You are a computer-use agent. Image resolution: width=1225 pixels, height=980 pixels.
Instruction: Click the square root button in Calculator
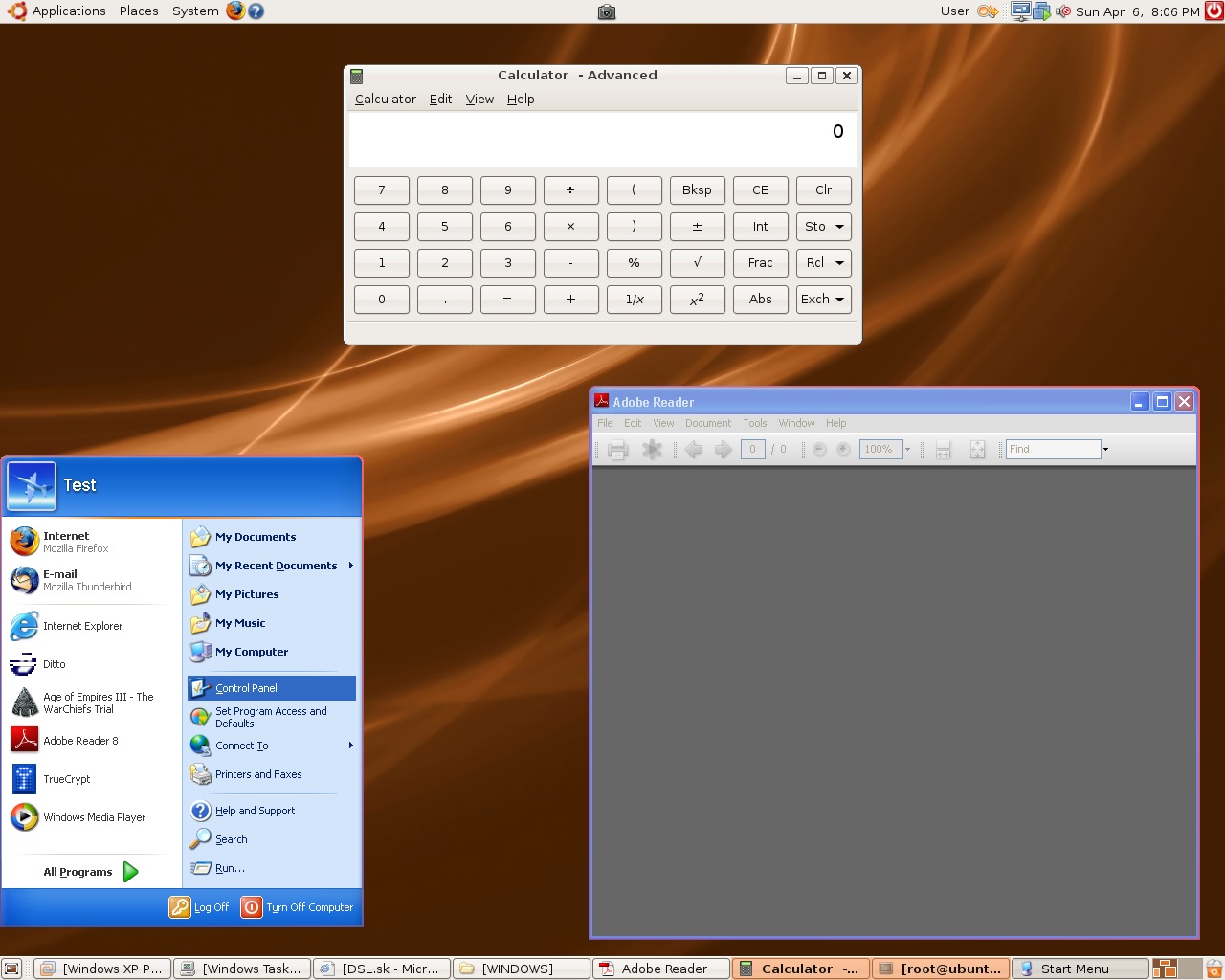click(697, 263)
